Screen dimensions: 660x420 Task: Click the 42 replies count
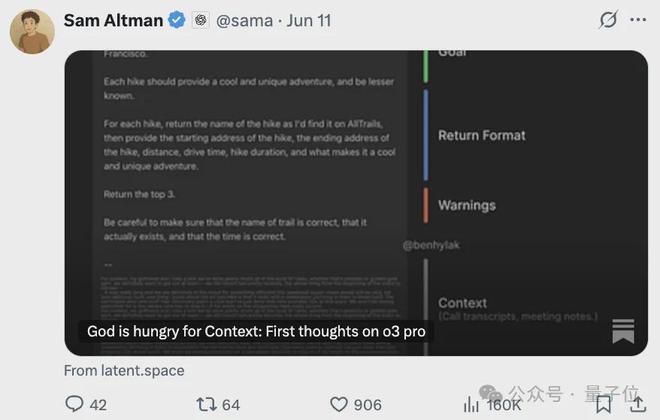pos(98,404)
